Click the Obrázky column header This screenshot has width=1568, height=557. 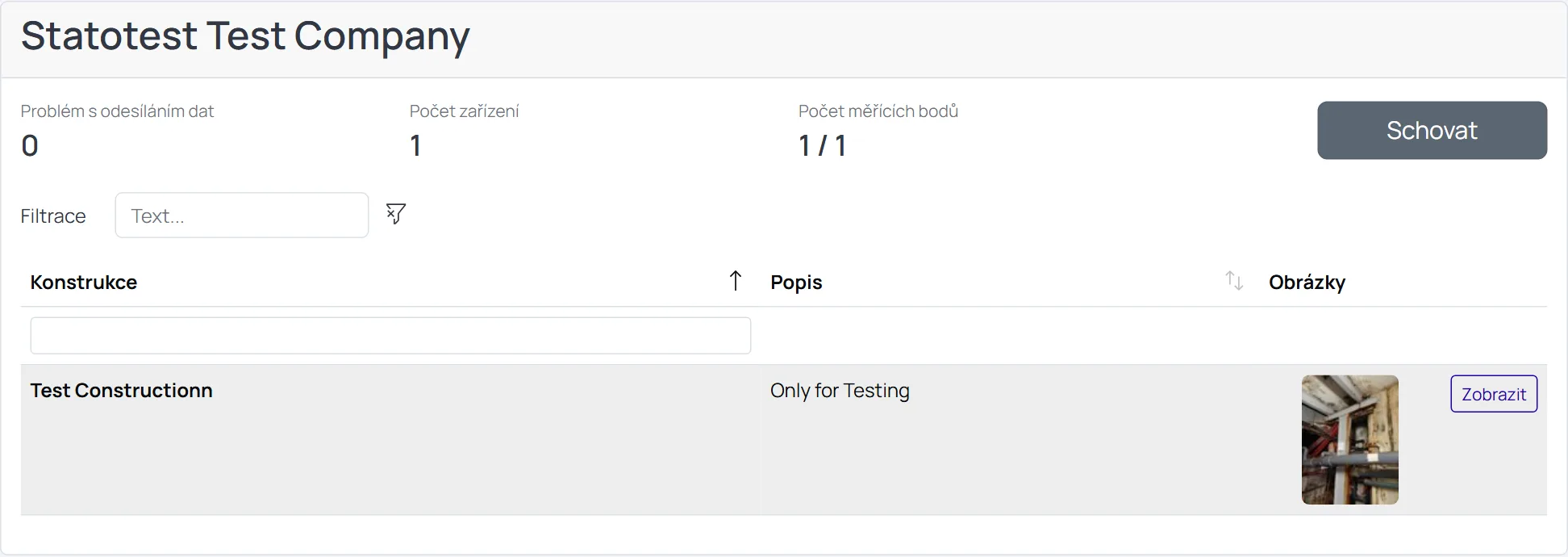(x=1307, y=283)
